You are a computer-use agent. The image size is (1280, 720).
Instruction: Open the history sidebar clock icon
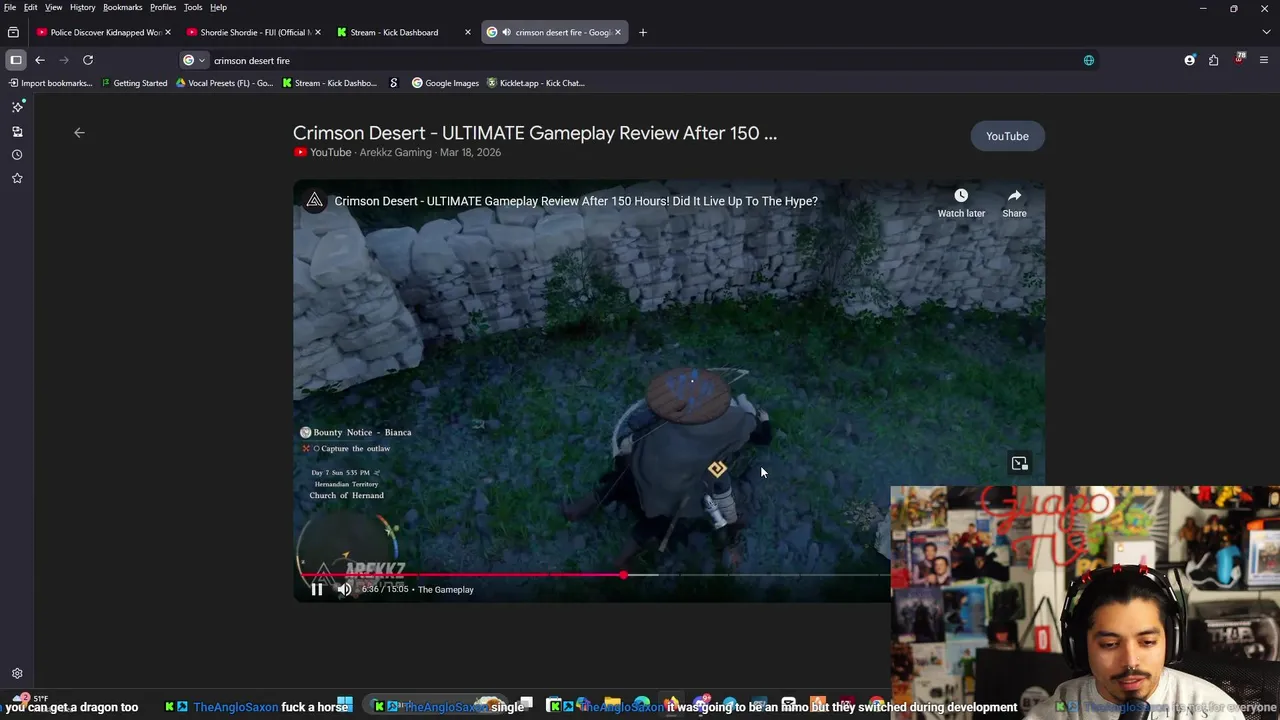pyautogui.click(x=17, y=155)
